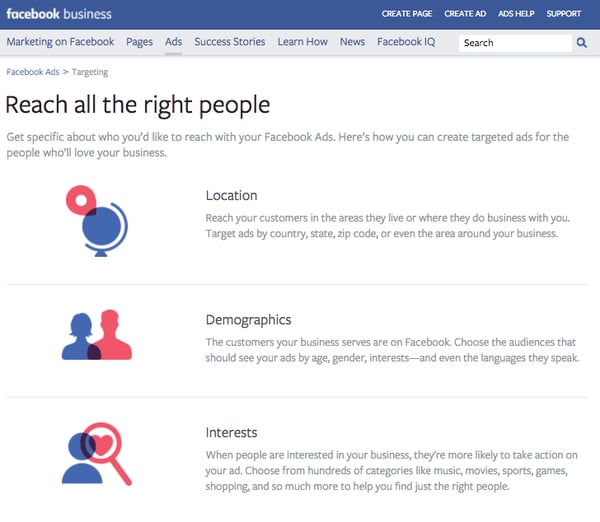
Task: Open Facebook IQ tab
Action: (406, 41)
